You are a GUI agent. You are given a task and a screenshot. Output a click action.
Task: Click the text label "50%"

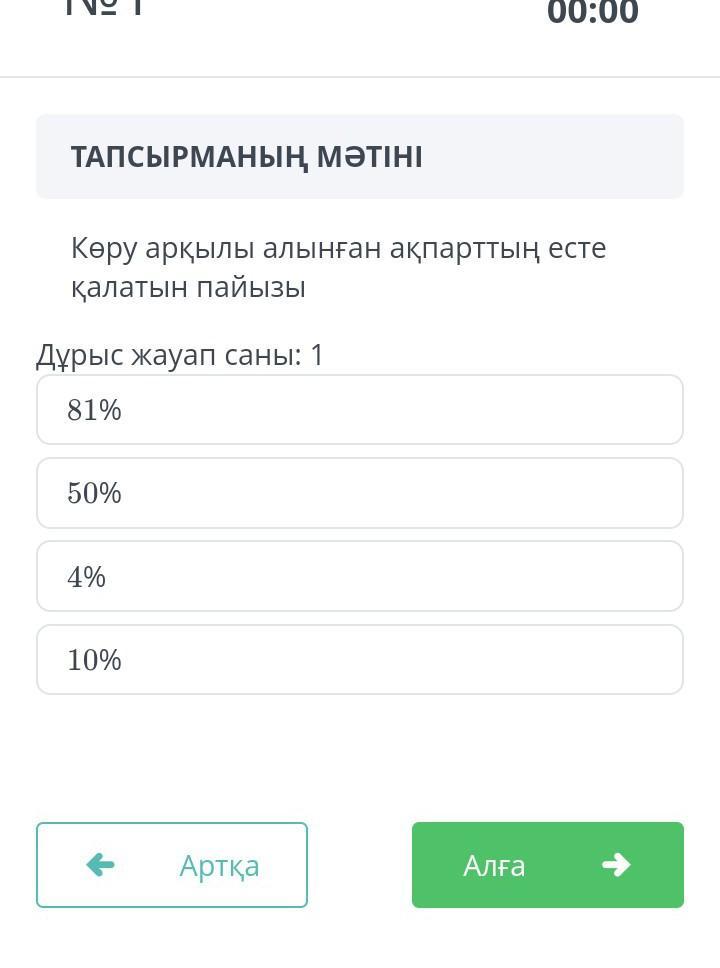pyautogui.click(x=94, y=493)
